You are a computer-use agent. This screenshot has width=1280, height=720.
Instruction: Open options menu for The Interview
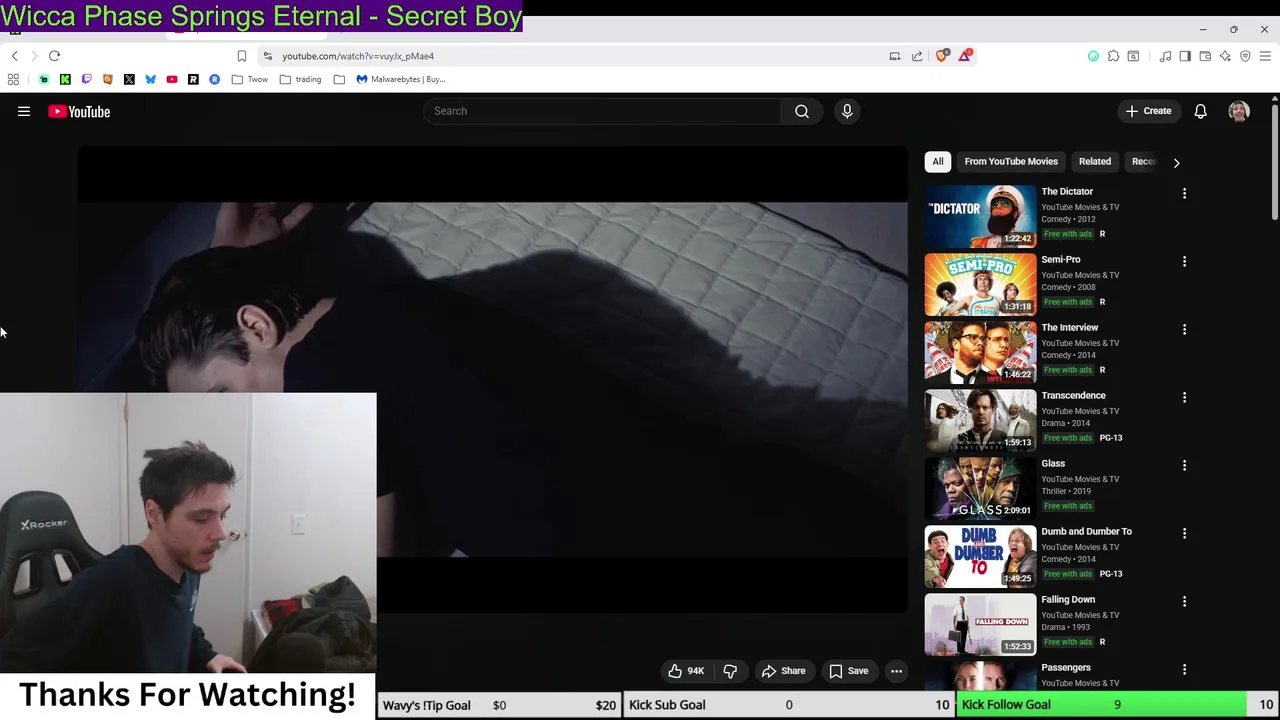[x=1184, y=329]
